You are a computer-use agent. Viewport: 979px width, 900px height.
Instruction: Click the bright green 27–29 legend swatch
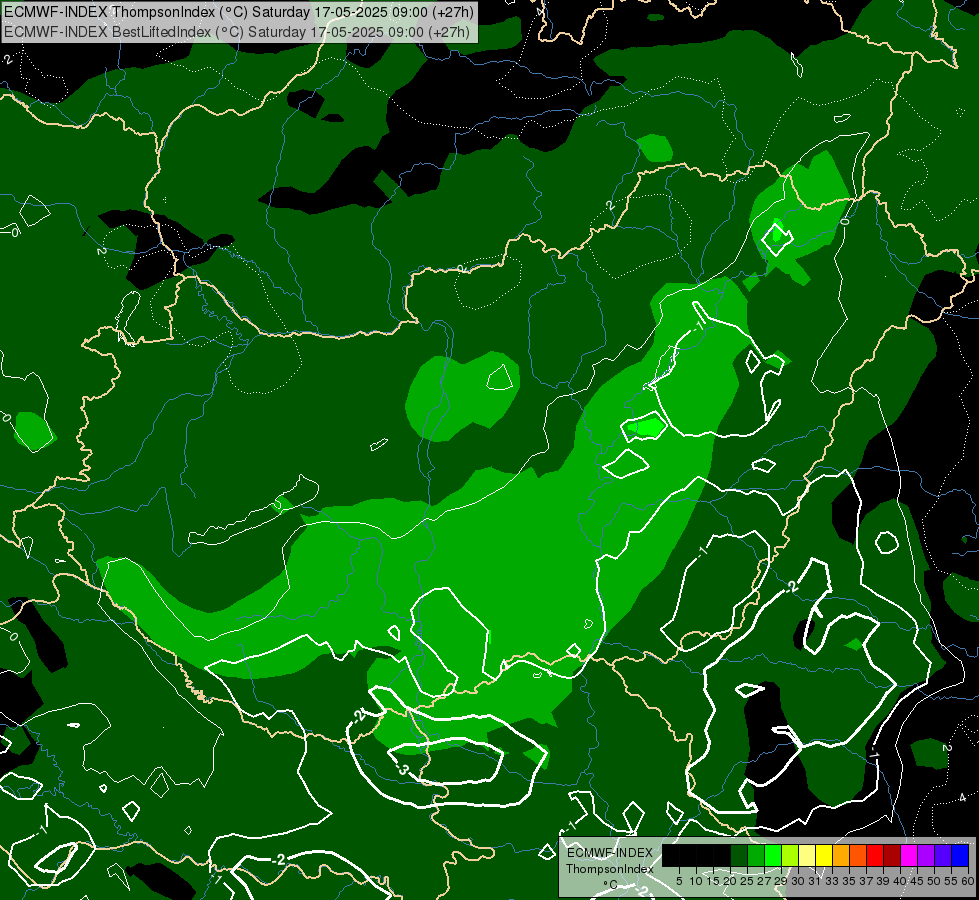coord(773,855)
